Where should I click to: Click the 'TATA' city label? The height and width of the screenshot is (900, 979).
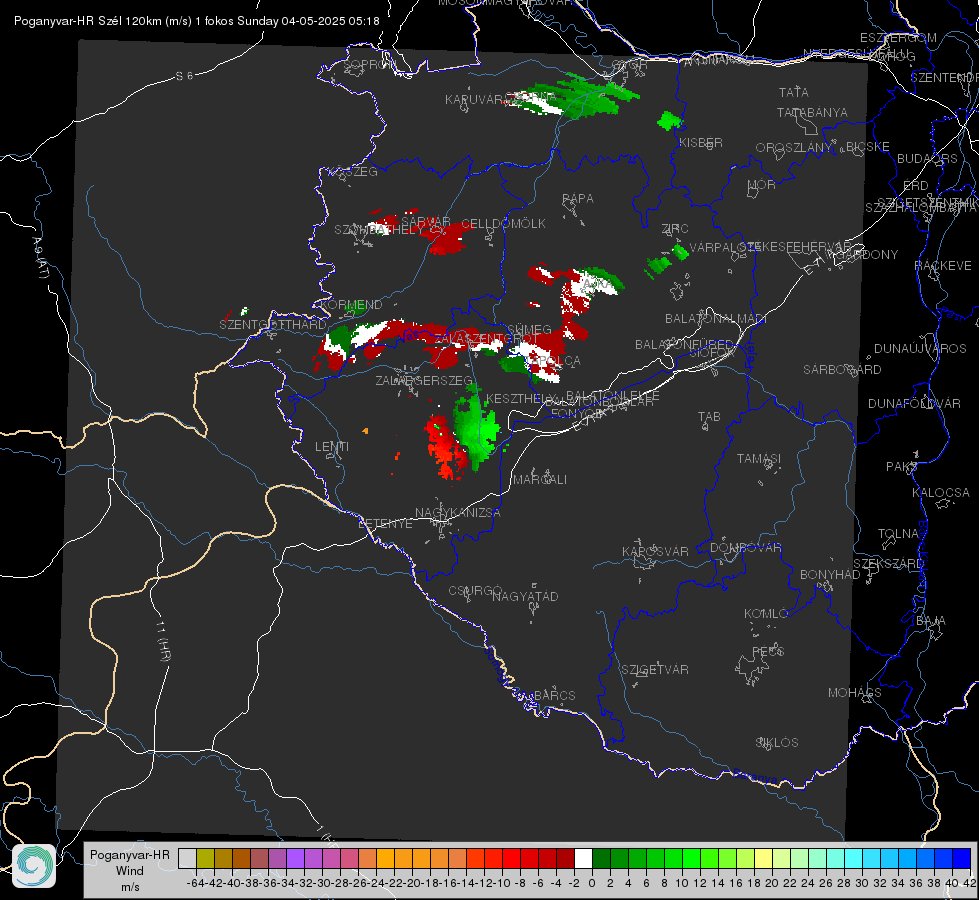(x=794, y=92)
